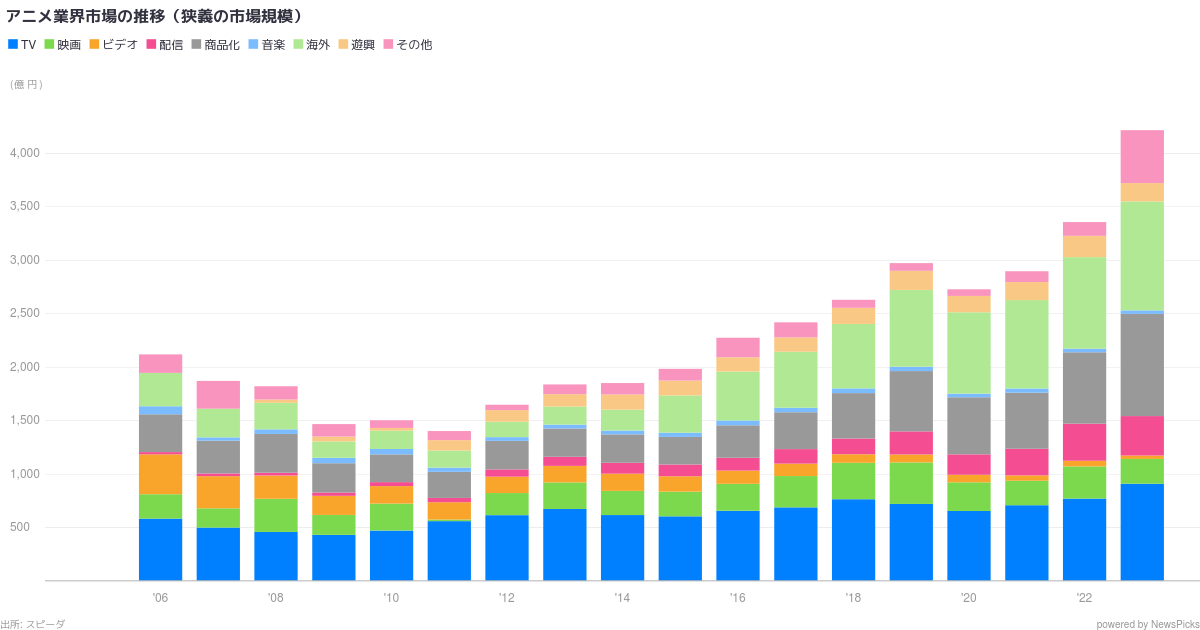Image resolution: width=1200 pixels, height=630 pixels.
Task: Hide the ビデオ series via legend
Action: (x=119, y=45)
